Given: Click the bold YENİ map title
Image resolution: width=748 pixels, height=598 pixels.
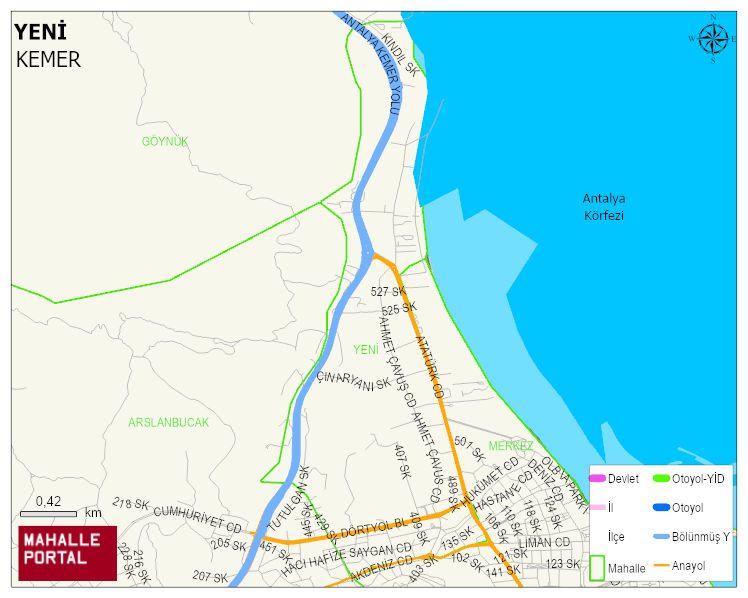Looking at the screenshot, I should (41, 32).
